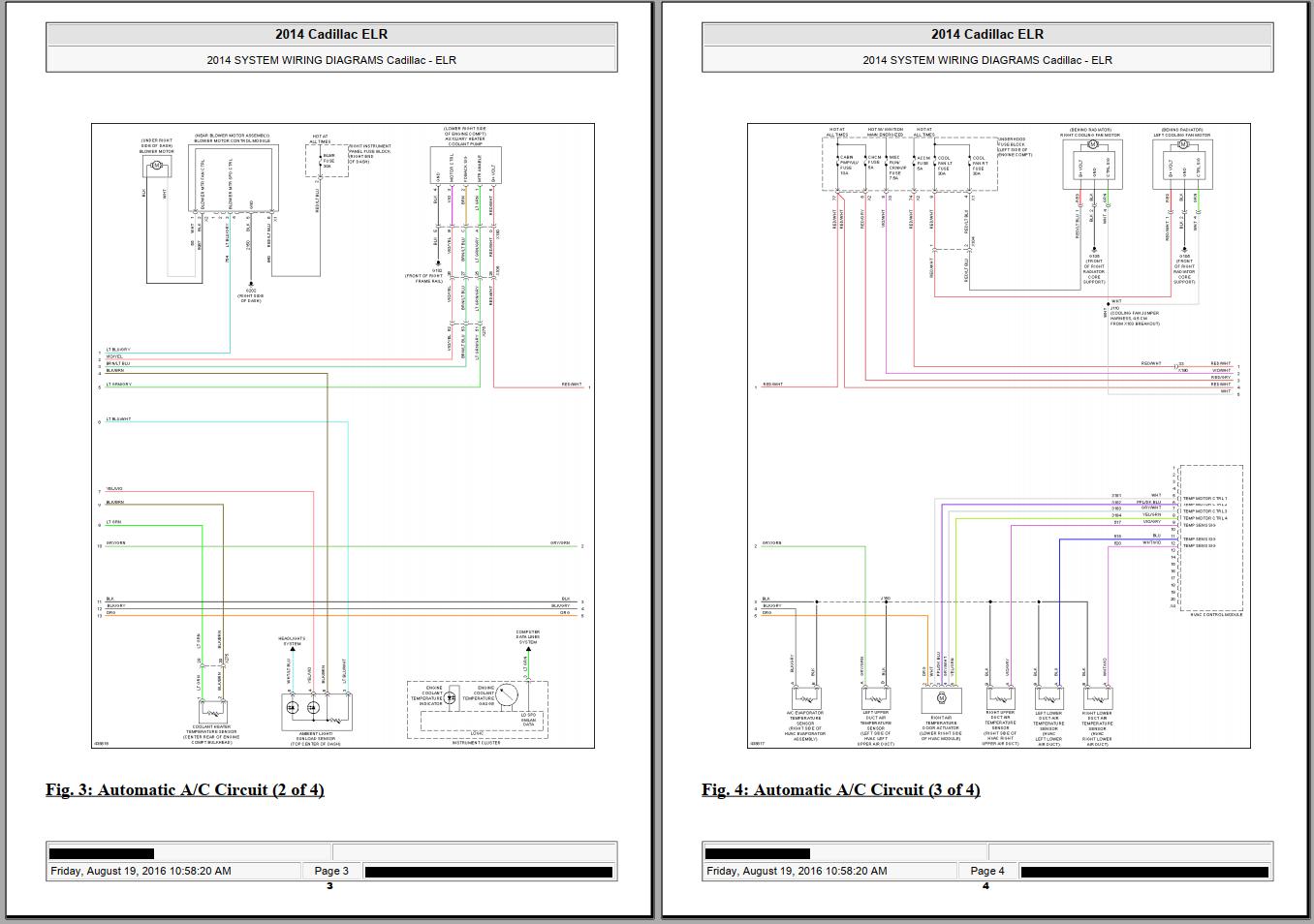Click the 'UNDERHOOD FUSE BLOCK' label
This screenshot has height=924, width=1314.
[x=1012, y=142]
